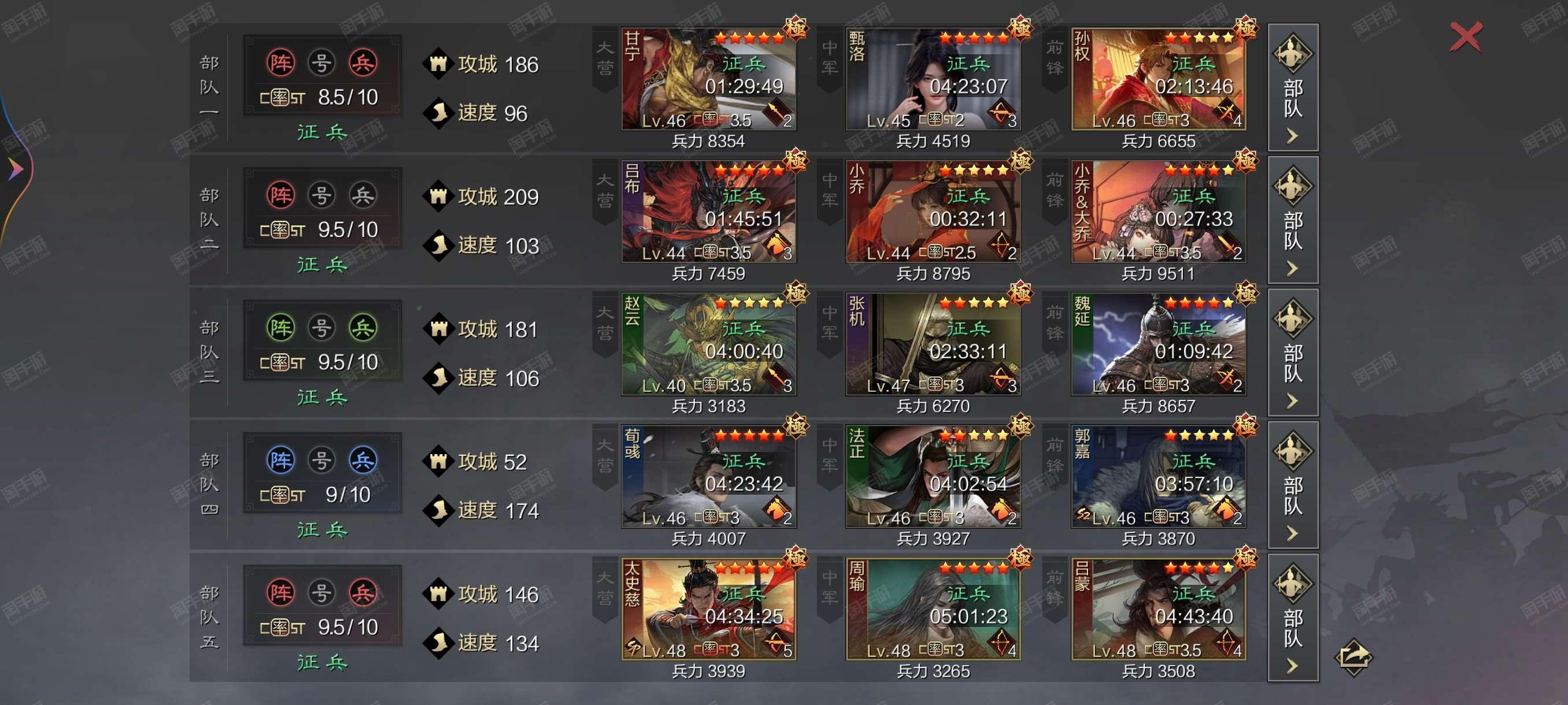Screen dimensions: 1568x705
Task: Click the share arrow icon at bottom right
Action: 1353,657
